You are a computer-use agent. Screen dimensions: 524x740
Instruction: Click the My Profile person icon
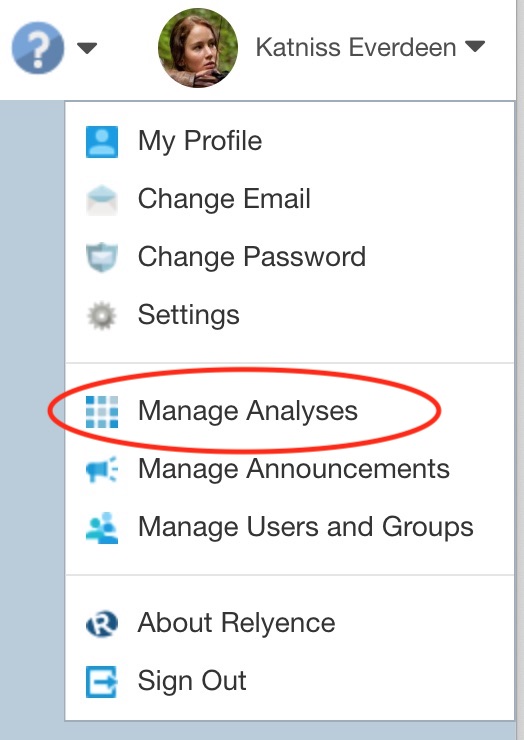102,141
